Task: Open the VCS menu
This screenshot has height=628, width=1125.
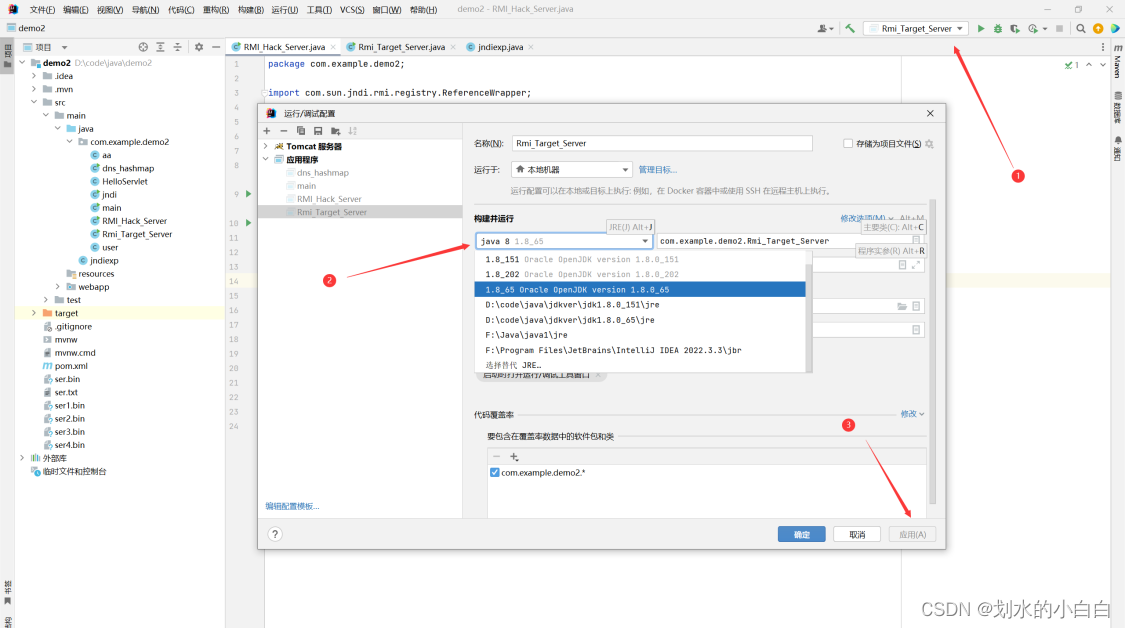Action: pos(352,9)
